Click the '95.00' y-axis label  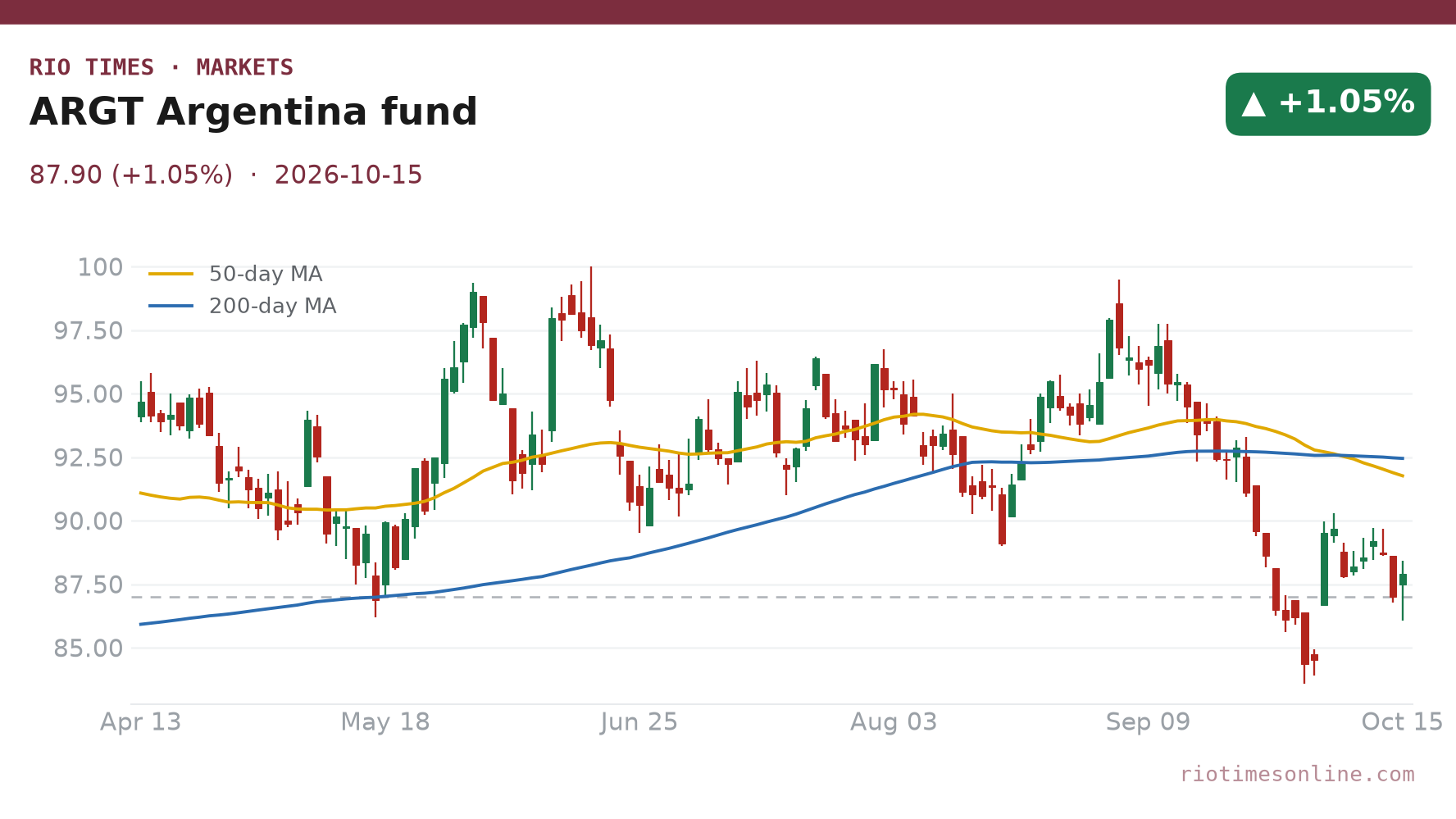pos(89,394)
